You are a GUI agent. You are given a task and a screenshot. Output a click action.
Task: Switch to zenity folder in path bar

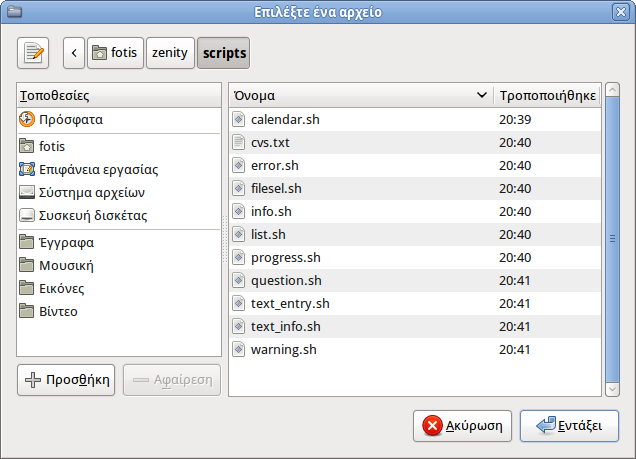tap(171, 52)
